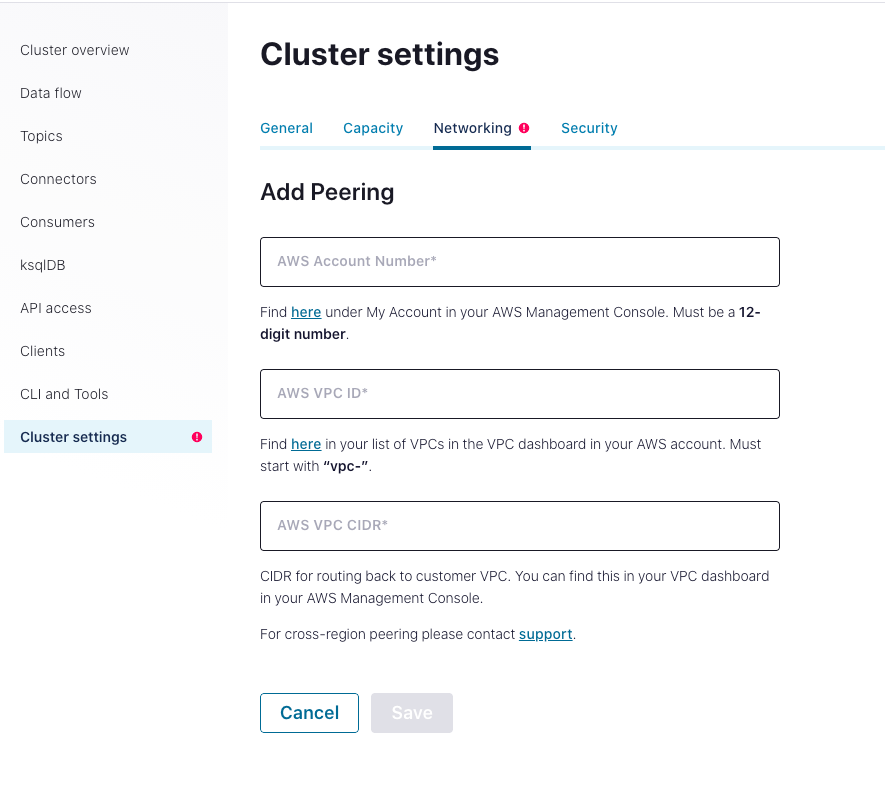Navigate to Data flow
This screenshot has width=885, height=808.
pos(51,93)
